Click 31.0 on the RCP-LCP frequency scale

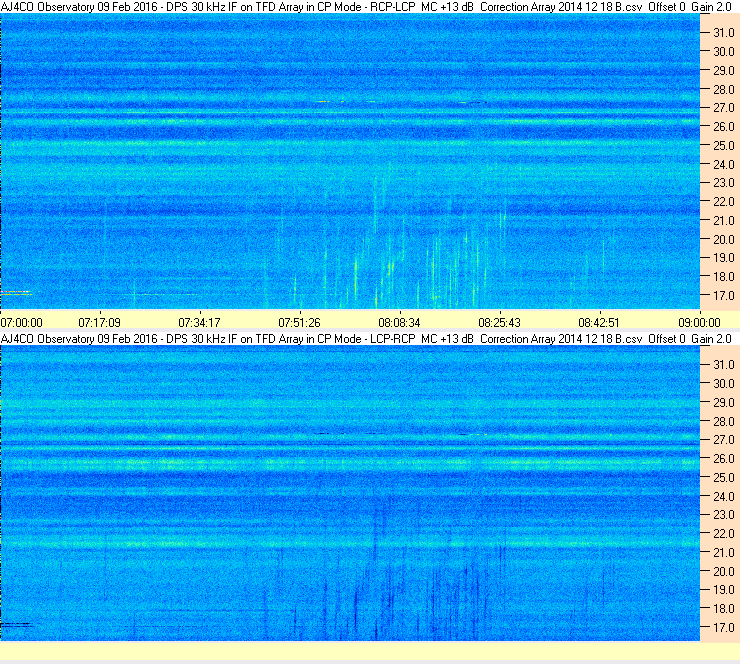coord(724,33)
